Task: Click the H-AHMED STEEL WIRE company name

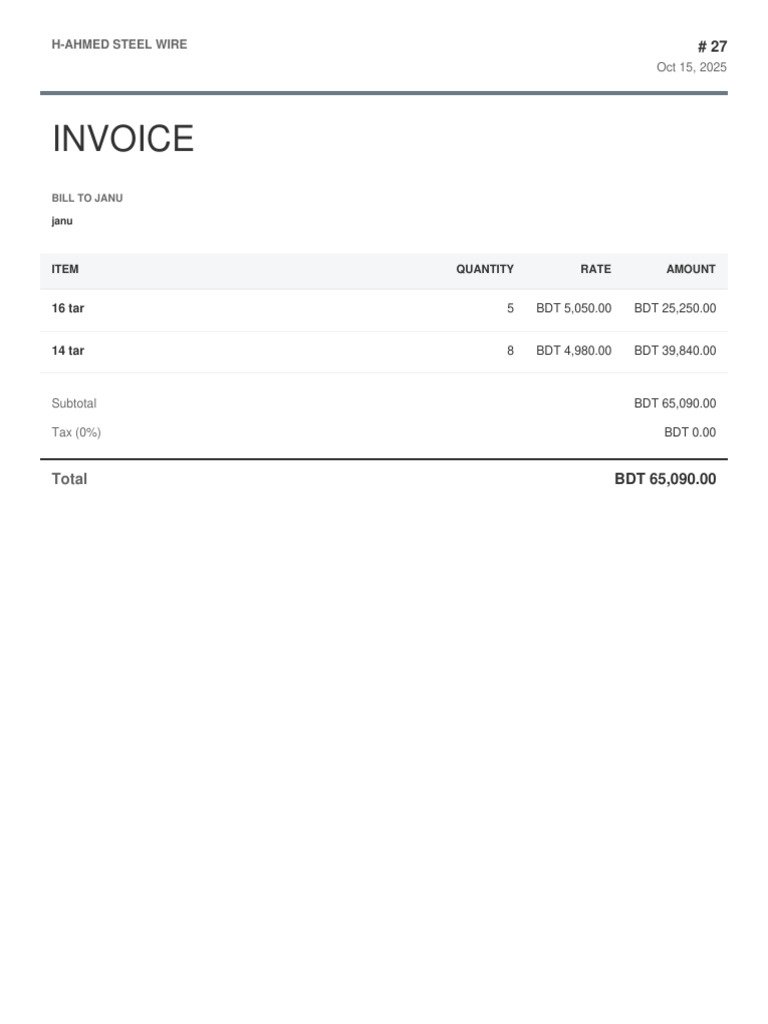Action: [x=120, y=44]
